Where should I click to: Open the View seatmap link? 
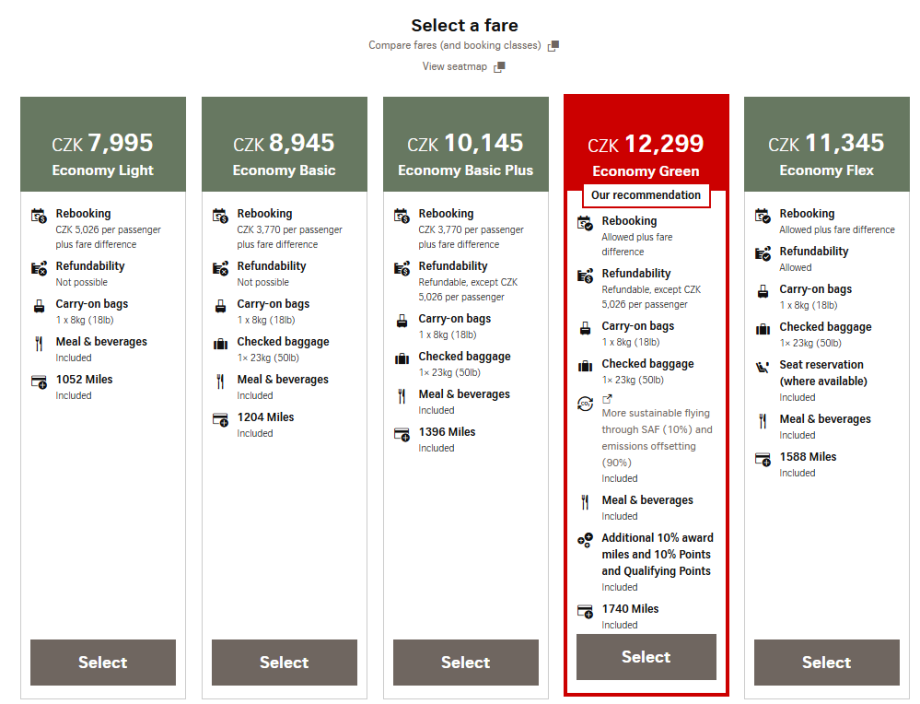pyautogui.click(x=463, y=67)
